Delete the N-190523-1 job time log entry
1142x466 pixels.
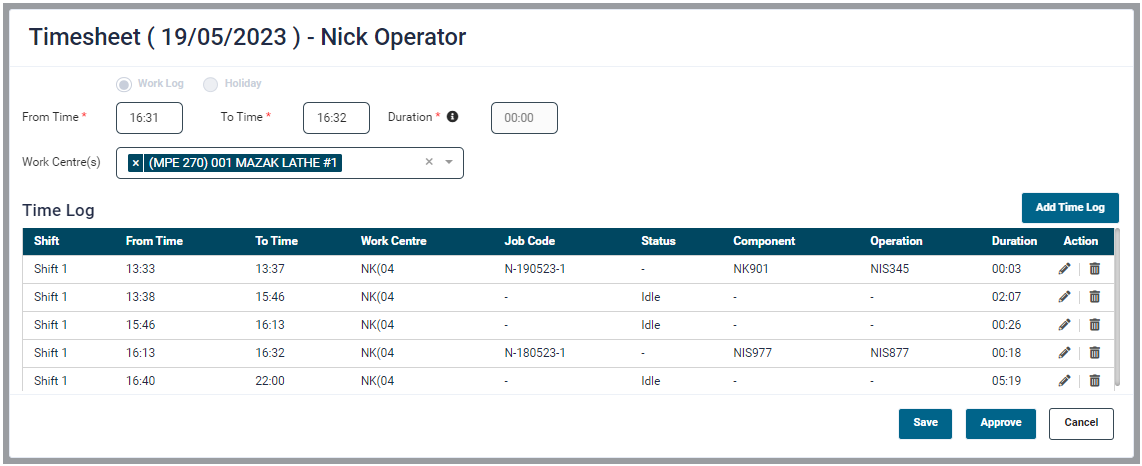(x=1094, y=269)
